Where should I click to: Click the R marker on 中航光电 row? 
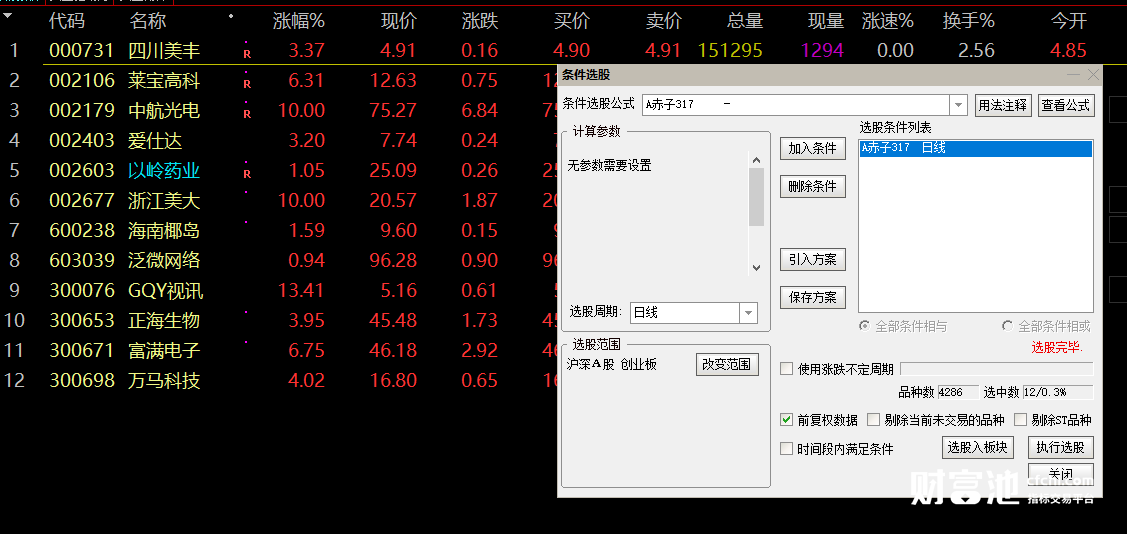247,114
